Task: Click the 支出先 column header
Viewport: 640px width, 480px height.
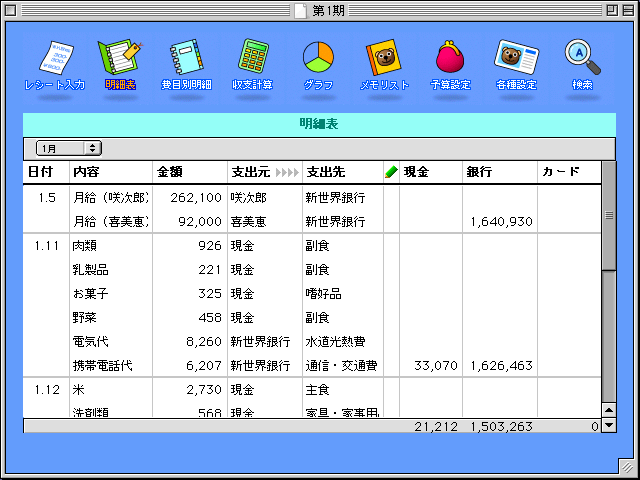Action: [326, 172]
